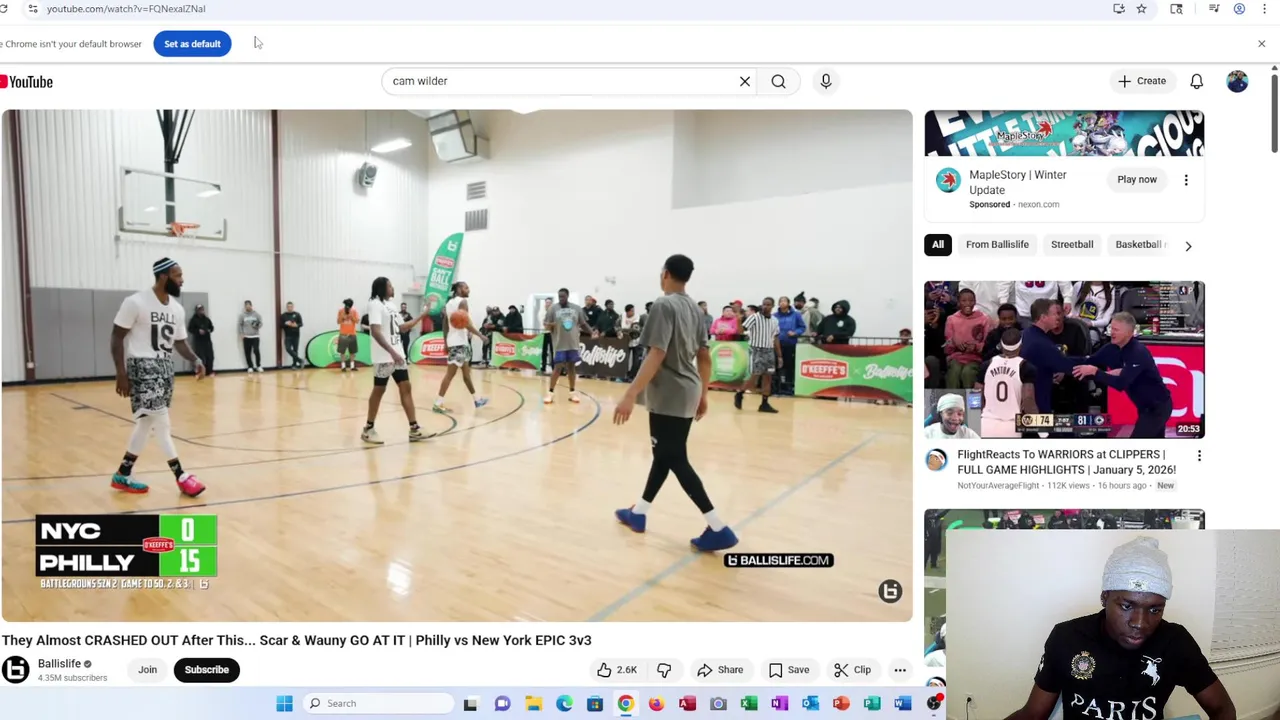Open File Explorer from taskbar
The image size is (1280, 720).
533,704
